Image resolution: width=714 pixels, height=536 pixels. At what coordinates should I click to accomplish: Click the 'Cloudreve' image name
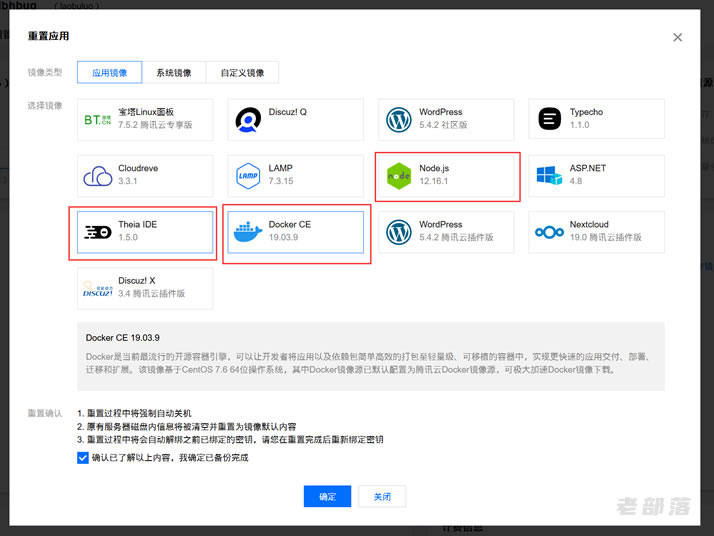click(x=138, y=168)
